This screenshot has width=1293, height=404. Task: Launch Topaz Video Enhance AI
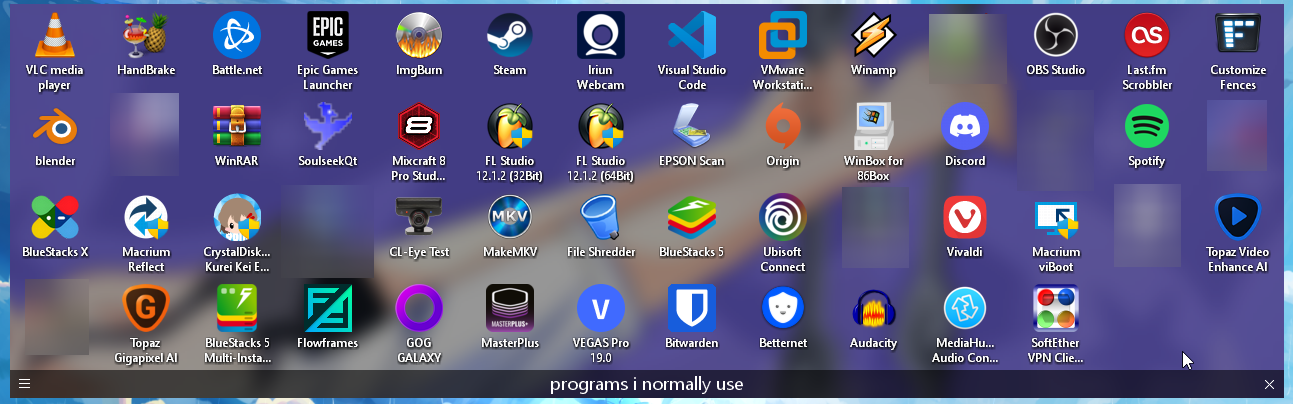[1238, 219]
